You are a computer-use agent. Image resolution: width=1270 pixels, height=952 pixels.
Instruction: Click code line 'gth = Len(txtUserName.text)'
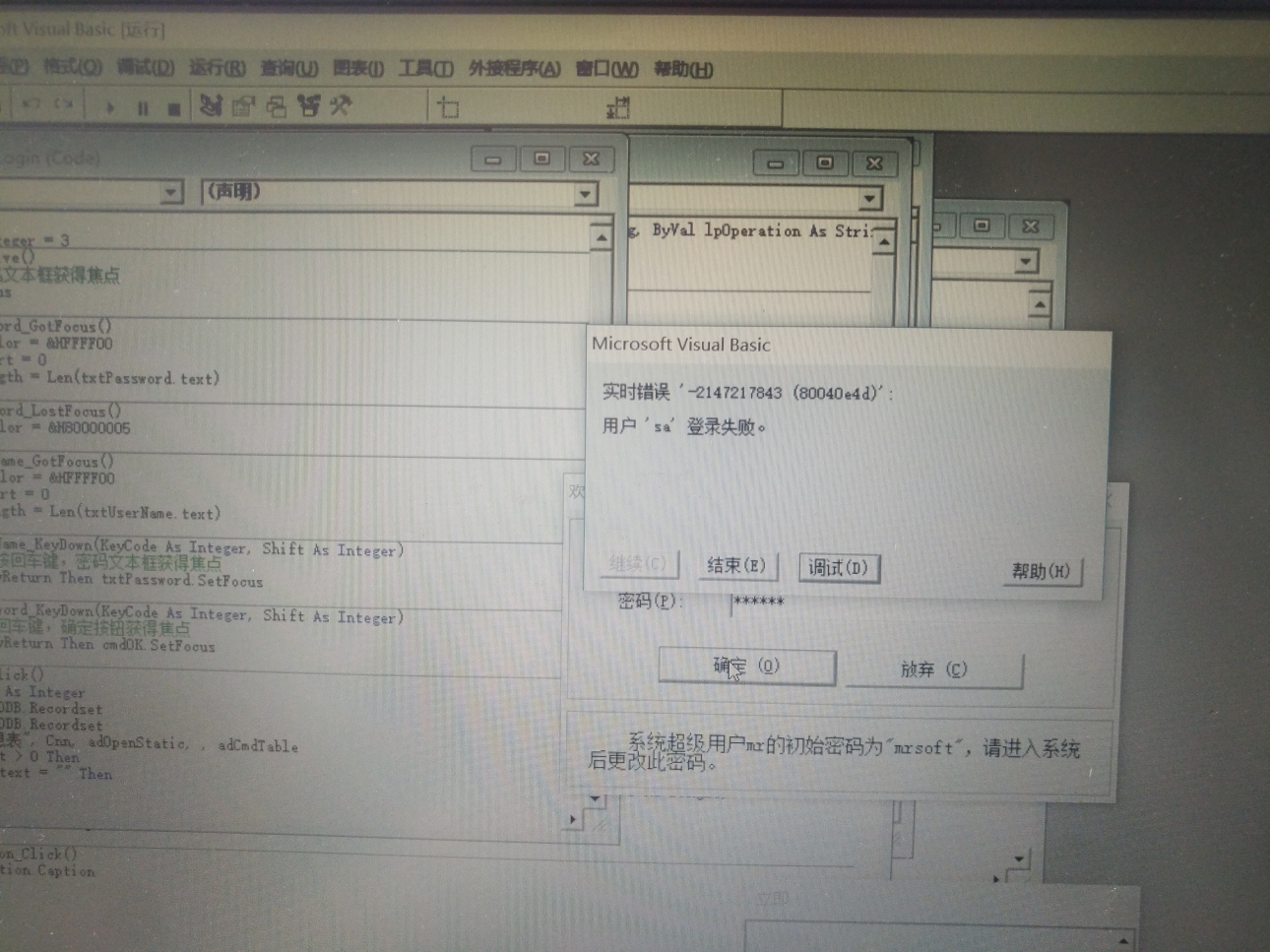(110, 512)
